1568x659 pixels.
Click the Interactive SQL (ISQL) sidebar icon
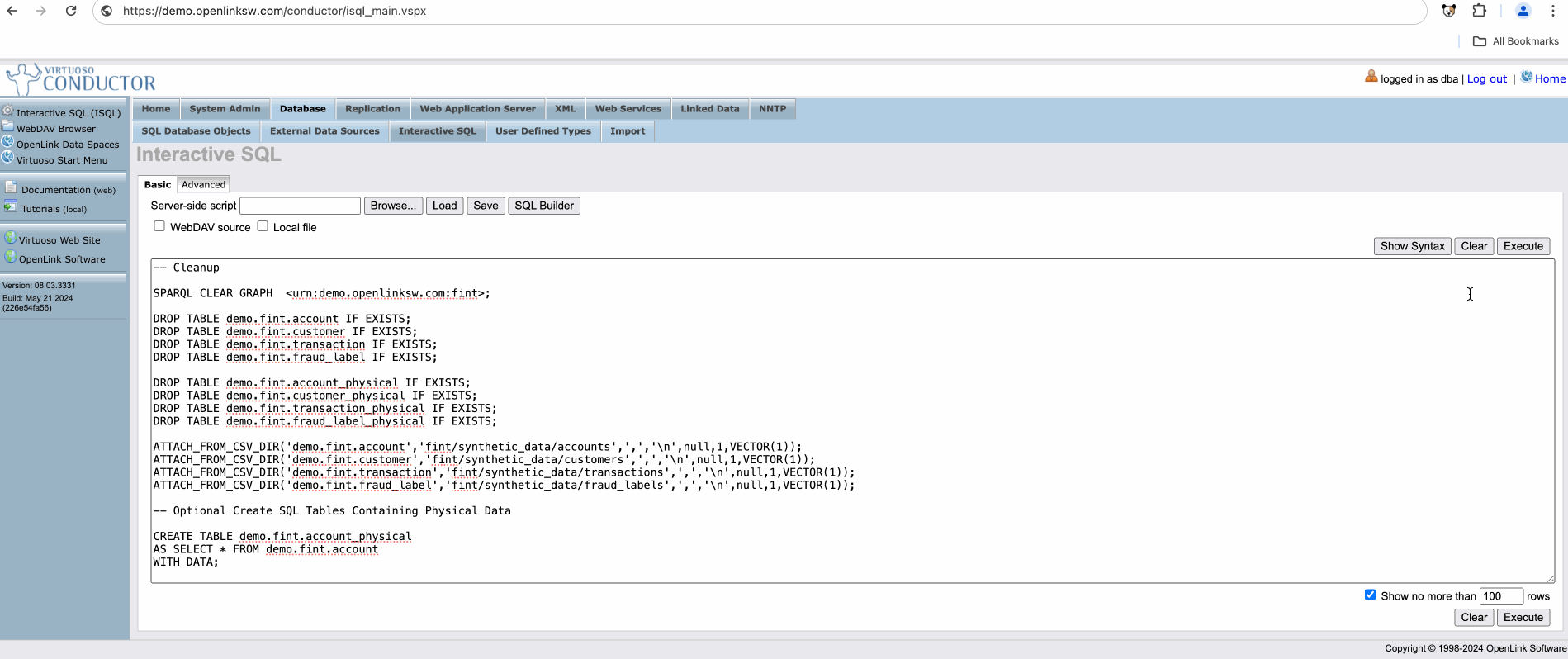pos(7,111)
